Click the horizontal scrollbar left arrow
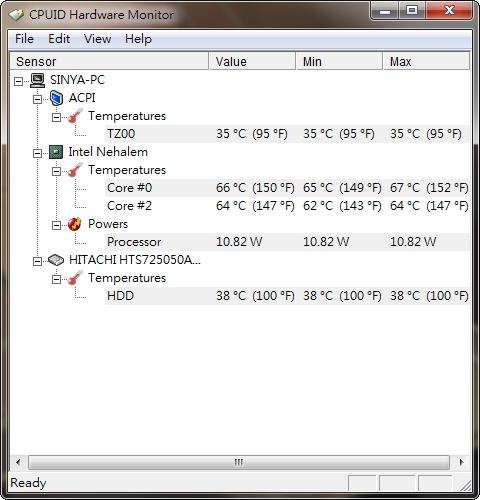This screenshot has height=500, width=480. [x=18, y=462]
